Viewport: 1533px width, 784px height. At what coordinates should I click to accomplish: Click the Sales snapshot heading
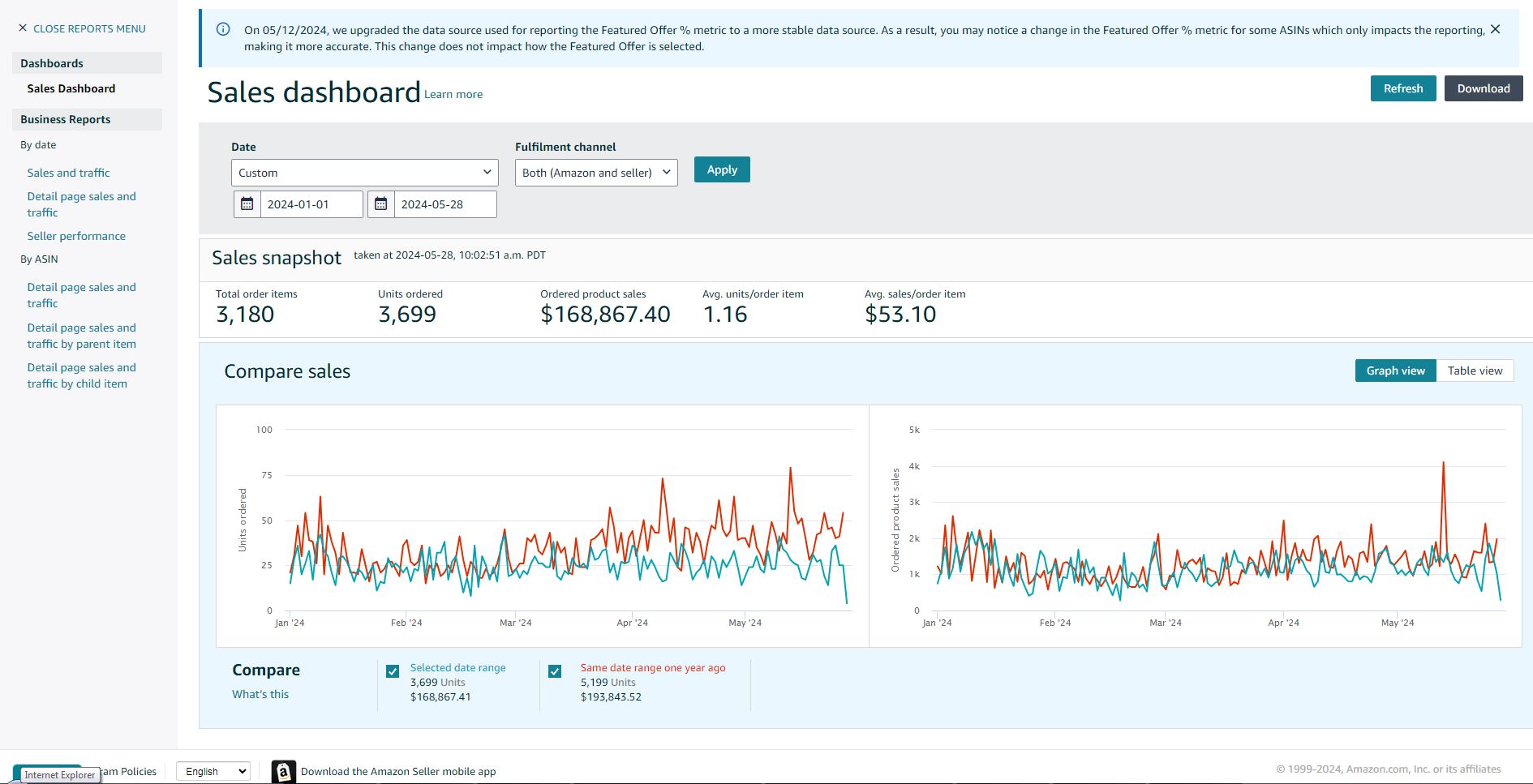tap(277, 258)
